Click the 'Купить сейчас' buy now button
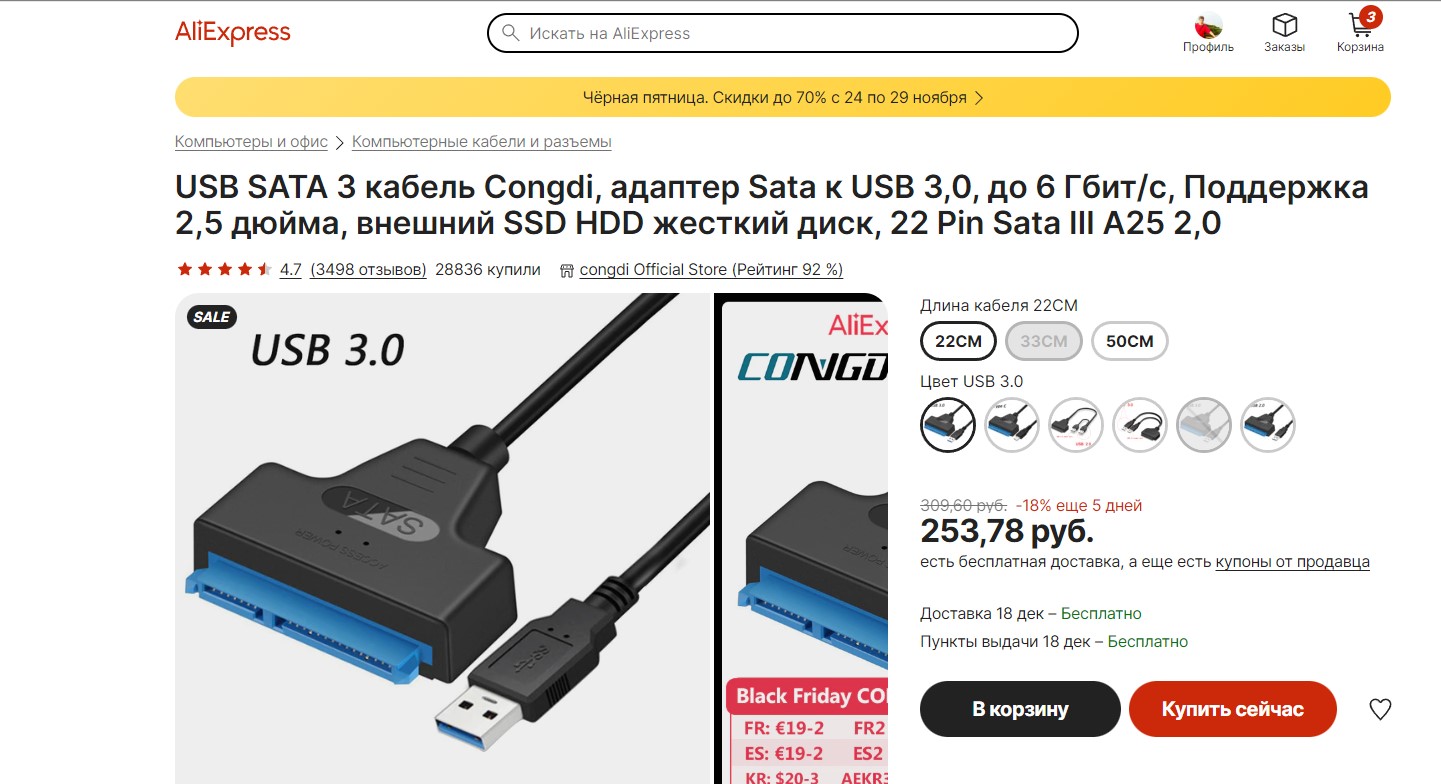 [1233, 709]
